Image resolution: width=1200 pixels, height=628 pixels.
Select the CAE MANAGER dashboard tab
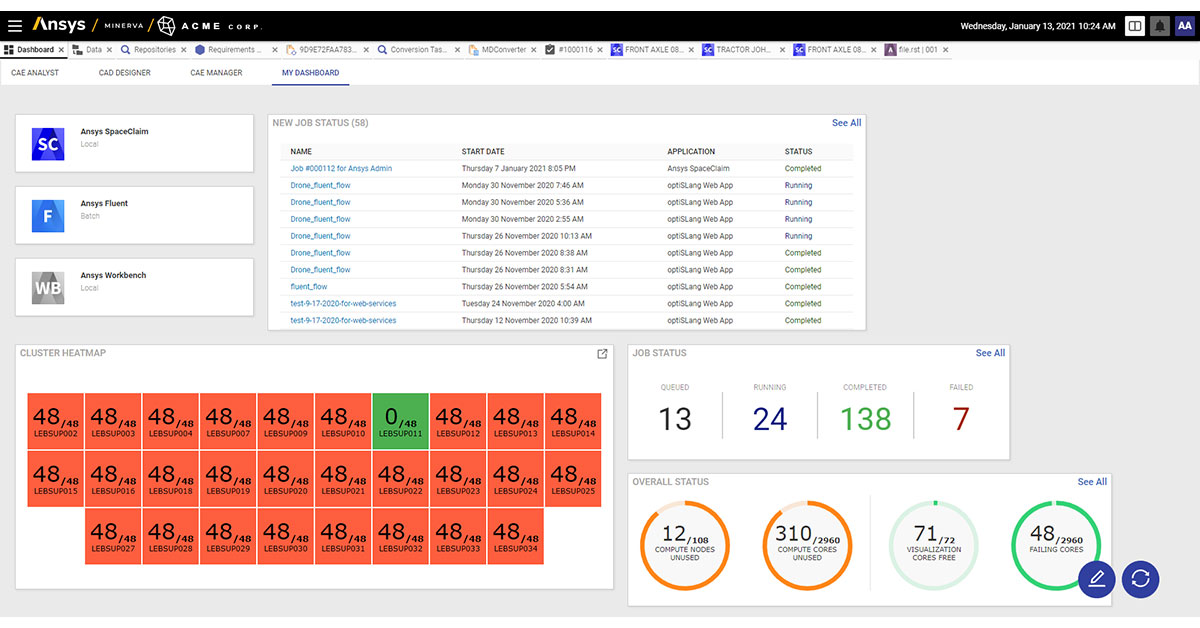[x=216, y=73]
